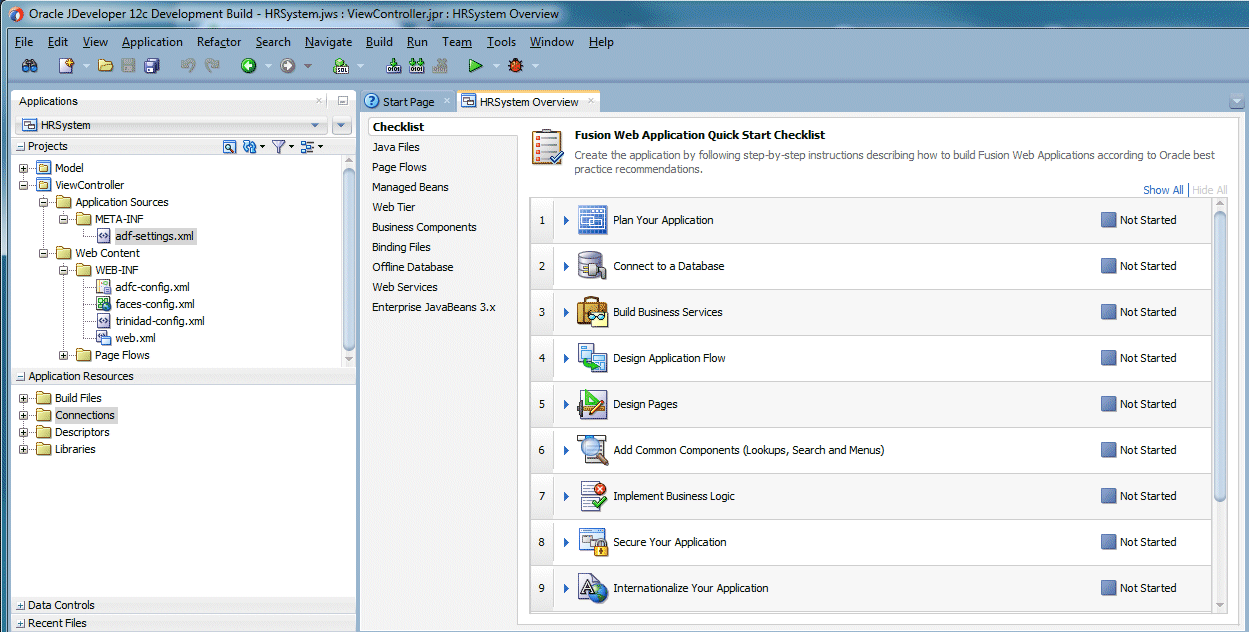Viewport: 1249px width, 632px height.
Task: Open the Refactor menu
Action: (x=219, y=42)
